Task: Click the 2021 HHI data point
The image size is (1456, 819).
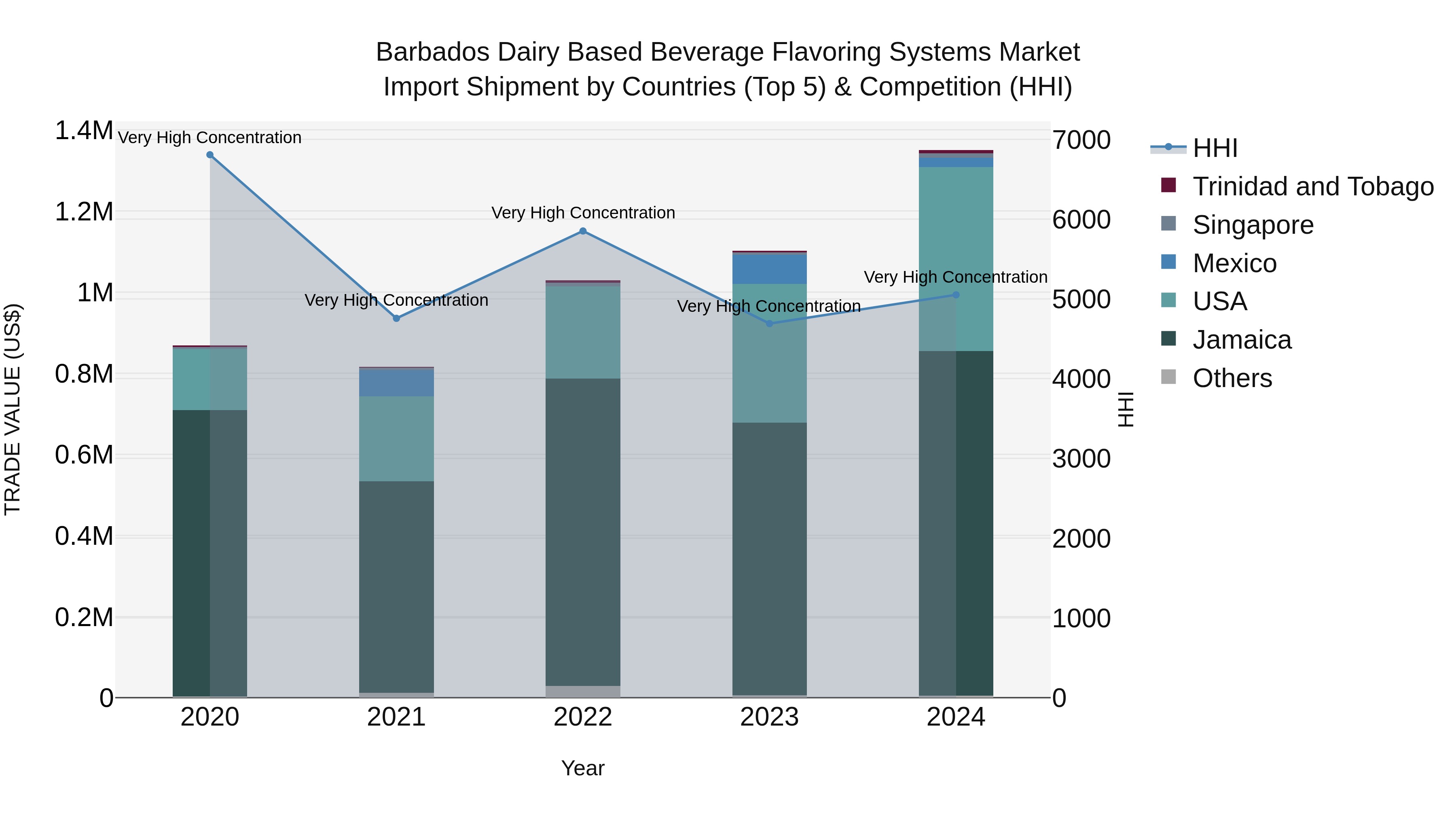Action: 396,318
